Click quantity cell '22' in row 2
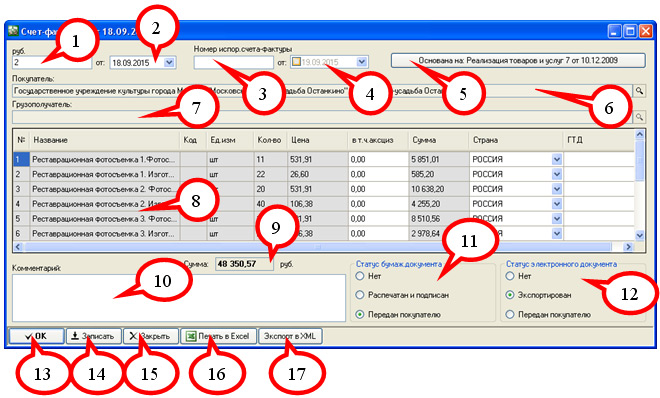This screenshot has width=660, height=398. (x=271, y=174)
